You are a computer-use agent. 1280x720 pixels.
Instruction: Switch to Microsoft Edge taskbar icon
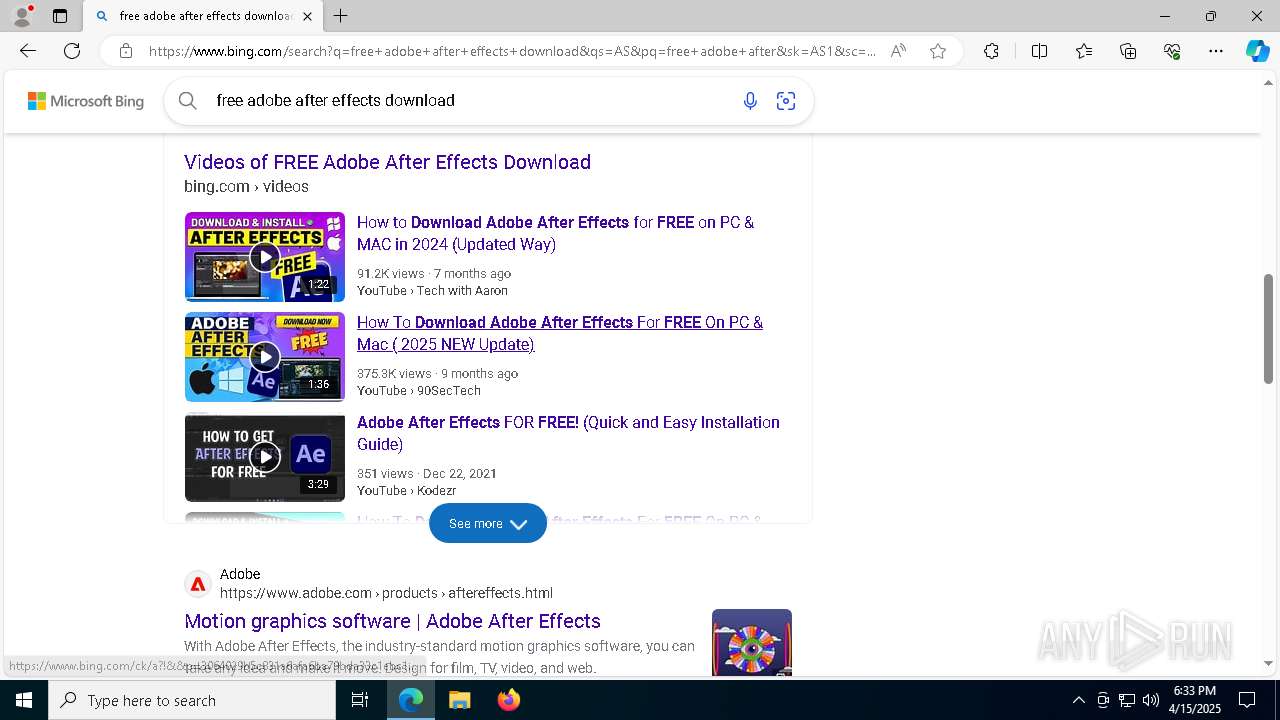[x=411, y=700]
